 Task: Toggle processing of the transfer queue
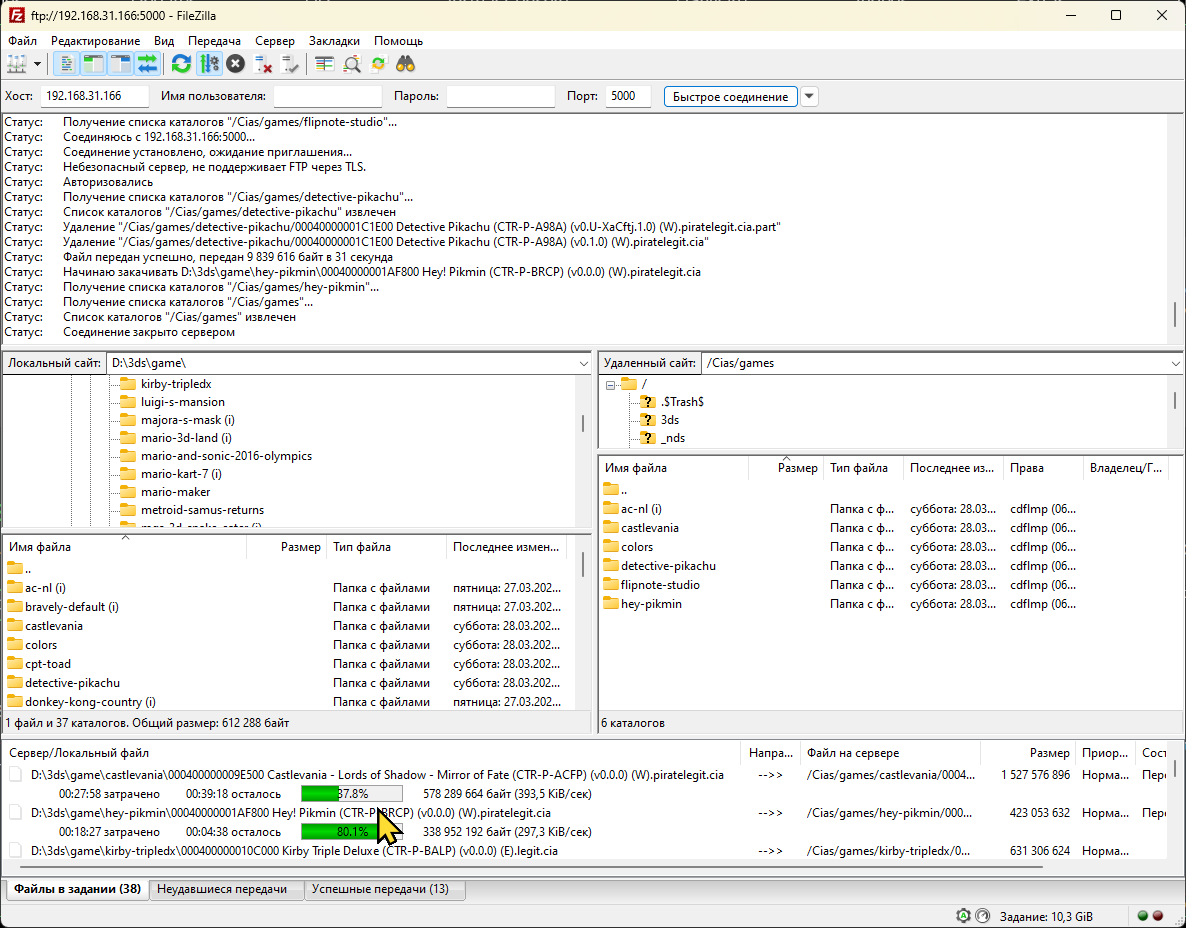(x=209, y=64)
